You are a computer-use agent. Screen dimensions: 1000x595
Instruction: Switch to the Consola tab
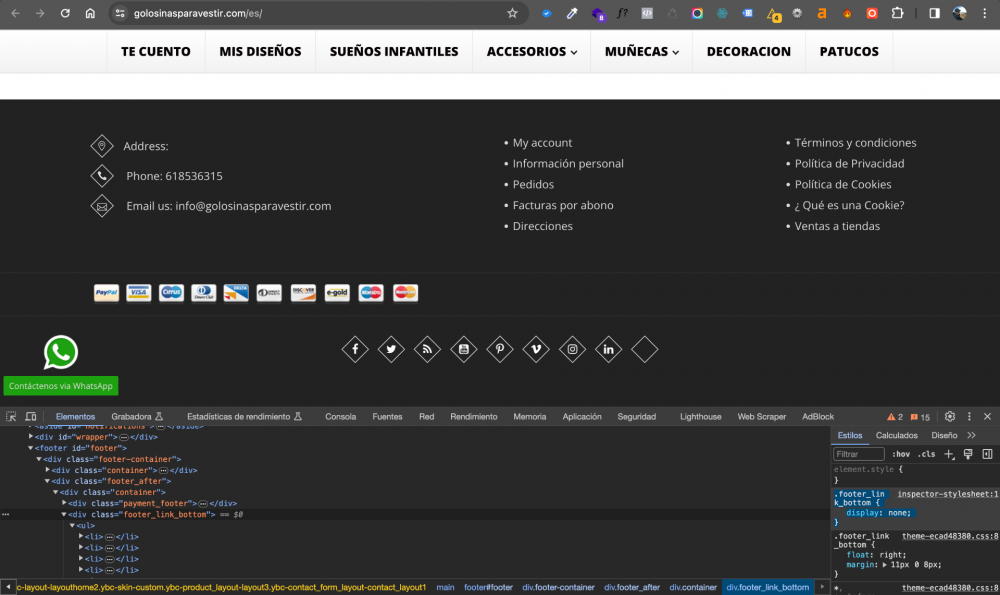coord(340,416)
